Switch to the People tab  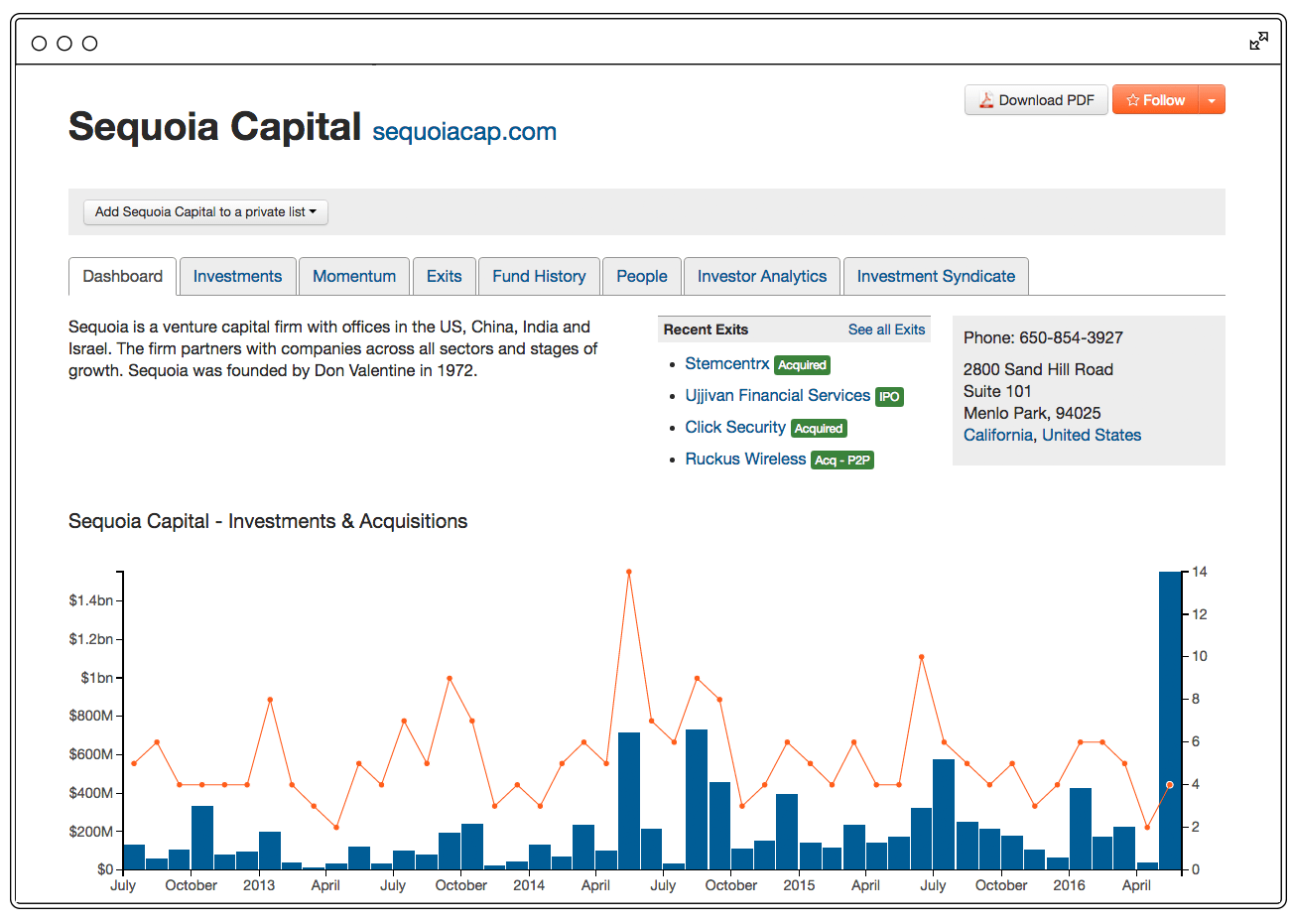point(642,276)
